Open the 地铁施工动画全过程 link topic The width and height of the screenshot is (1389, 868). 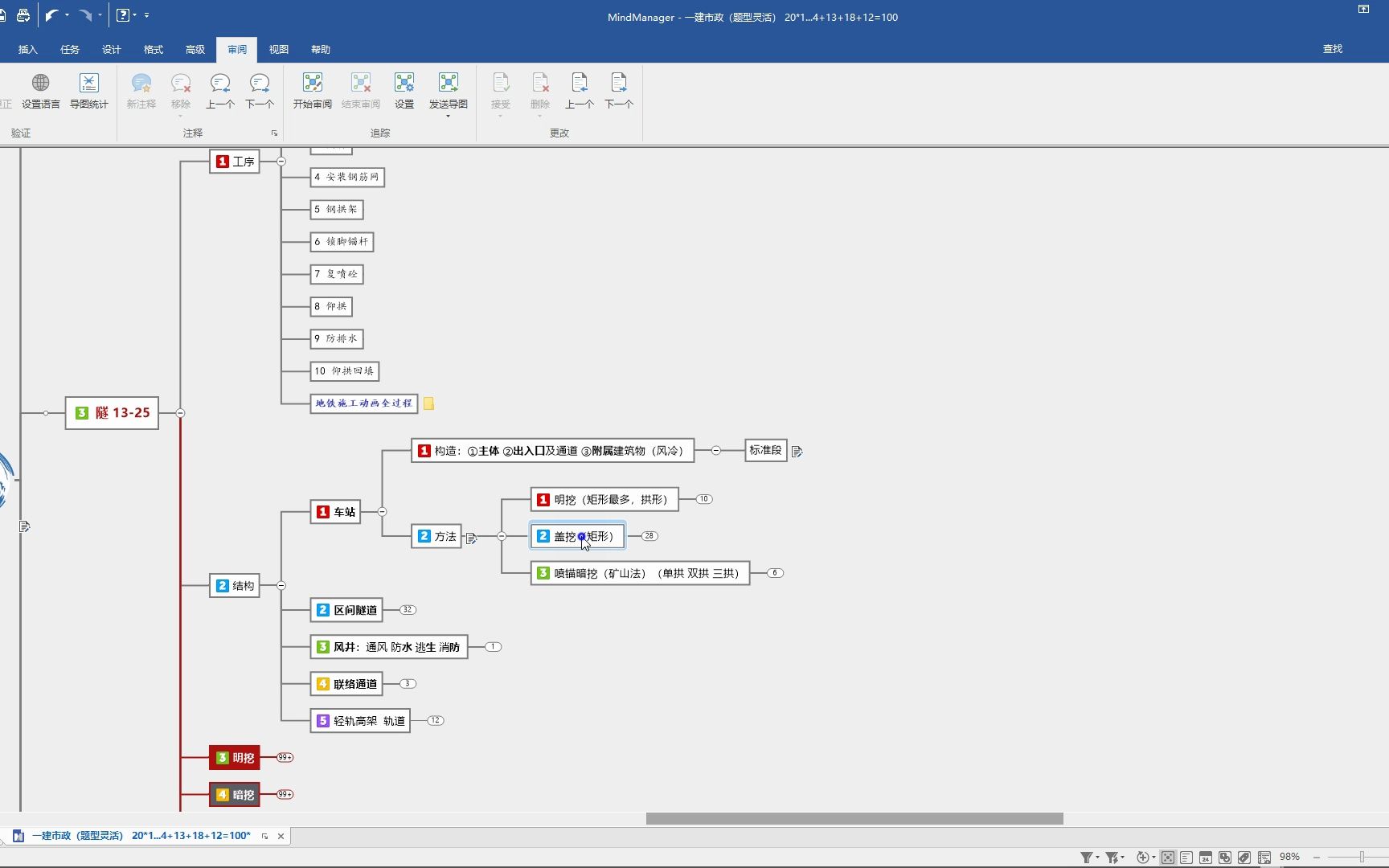[x=364, y=403]
